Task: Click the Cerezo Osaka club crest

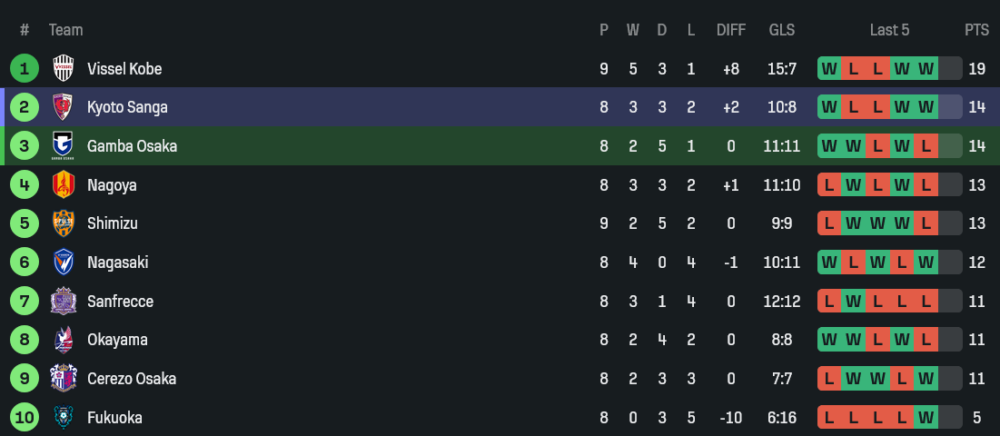Action: pos(63,379)
